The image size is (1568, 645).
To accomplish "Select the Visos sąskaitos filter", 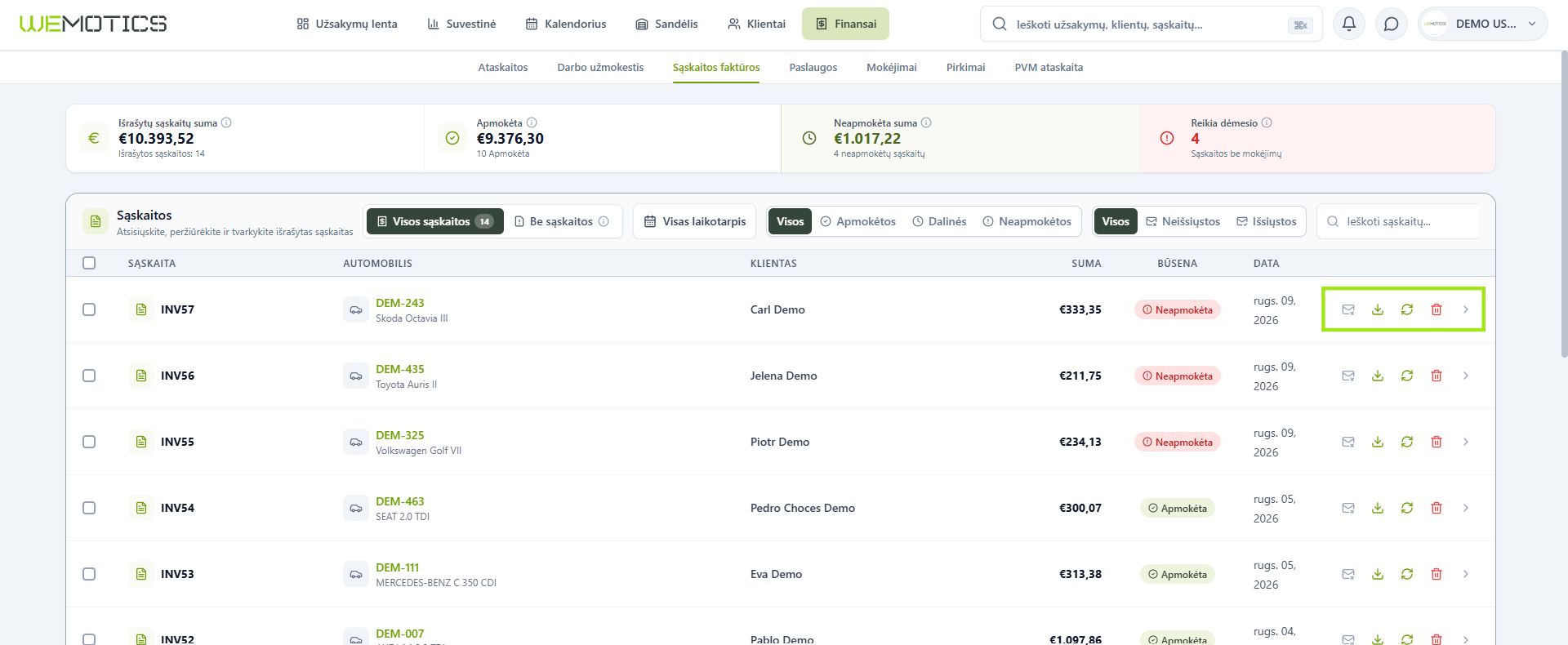I will tap(435, 221).
